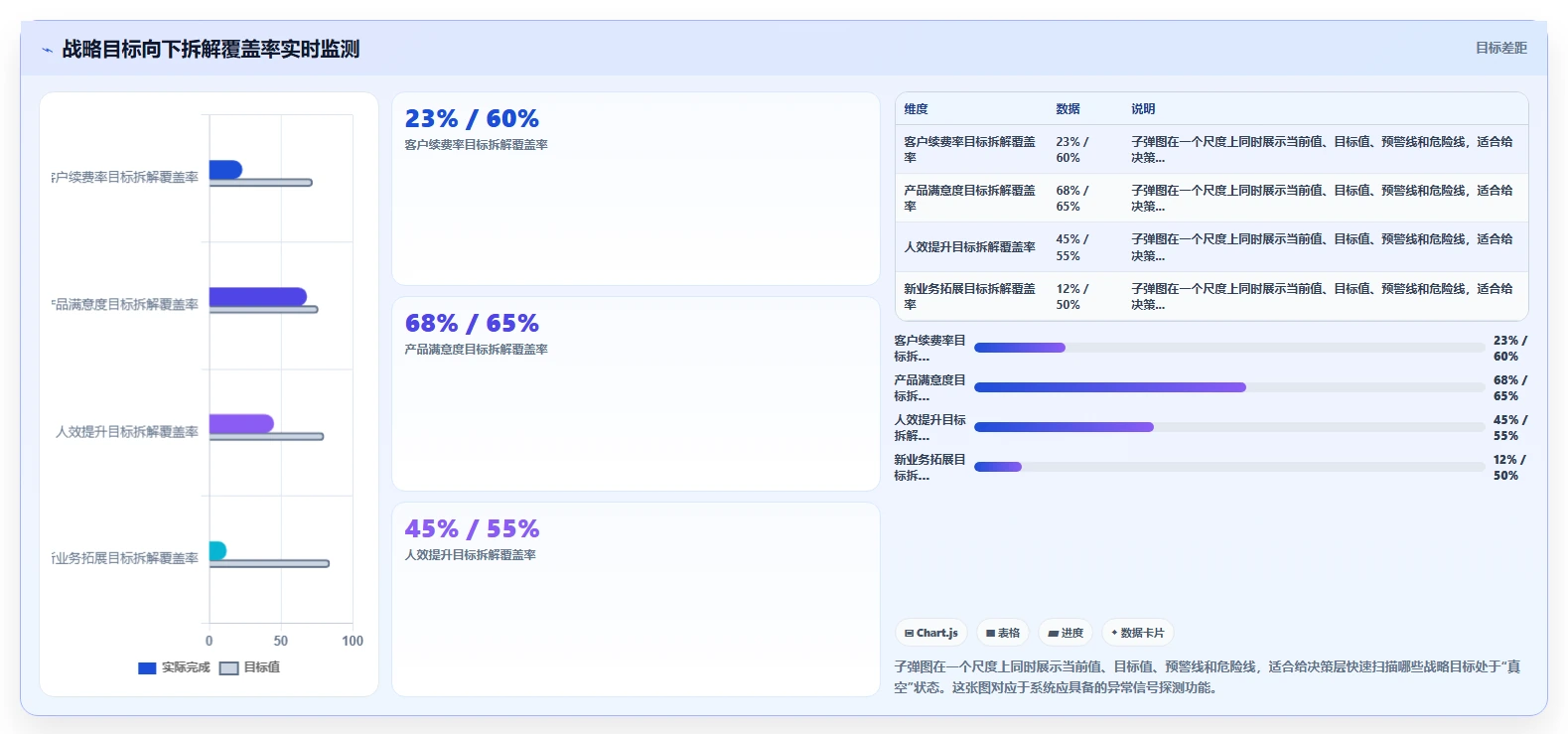Click the 68% / 65% progress value label
1568x734 pixels.
[x=1510, y=387]
